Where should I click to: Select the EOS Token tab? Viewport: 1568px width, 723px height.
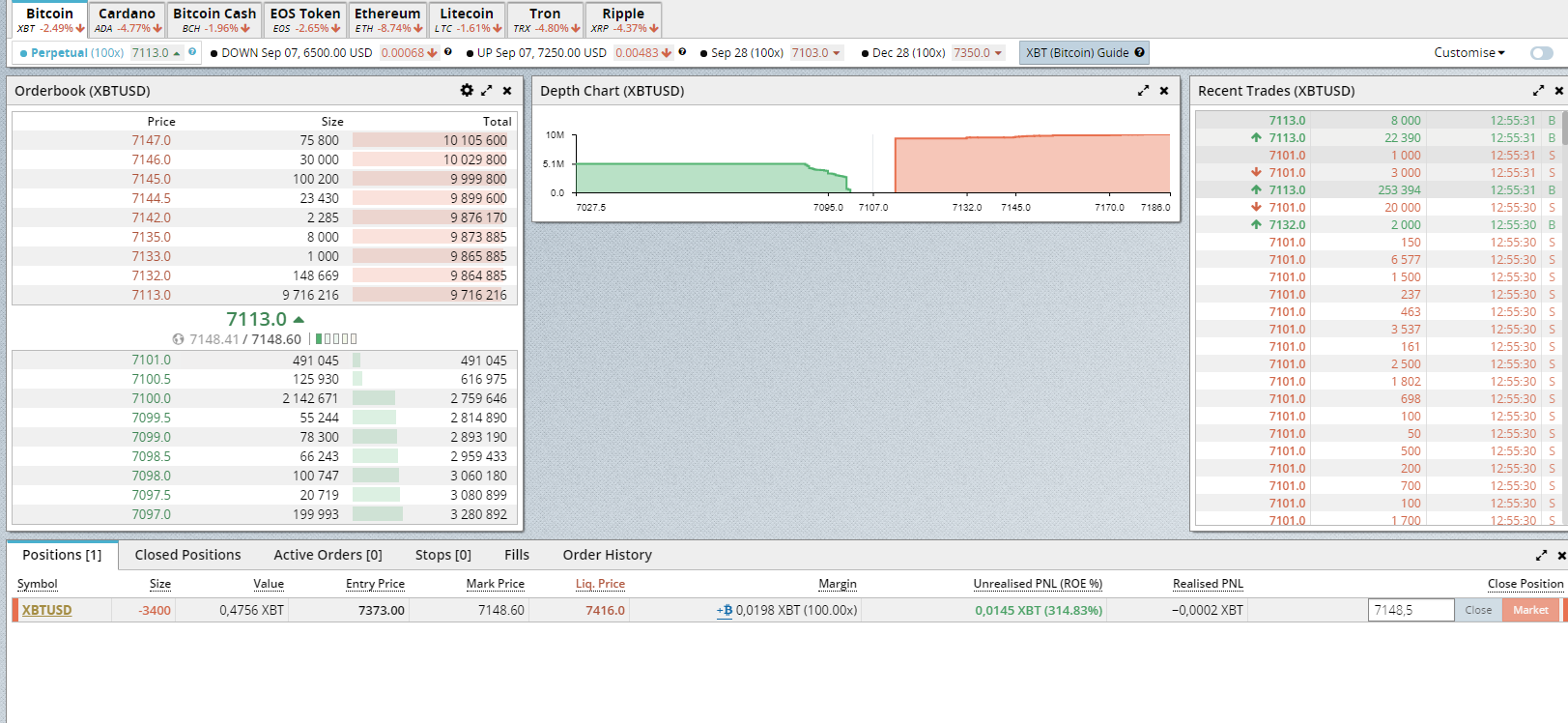[x=305, y=20]
